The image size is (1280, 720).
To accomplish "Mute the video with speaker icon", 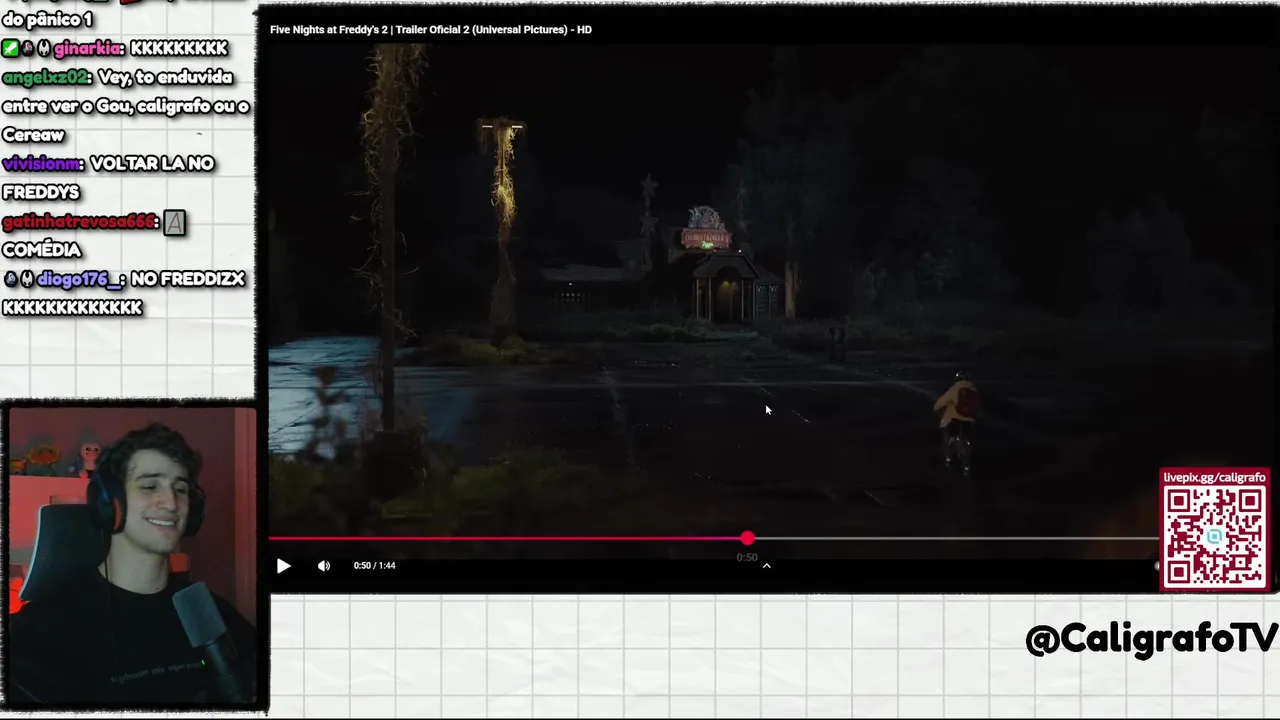I will (324, 566).
